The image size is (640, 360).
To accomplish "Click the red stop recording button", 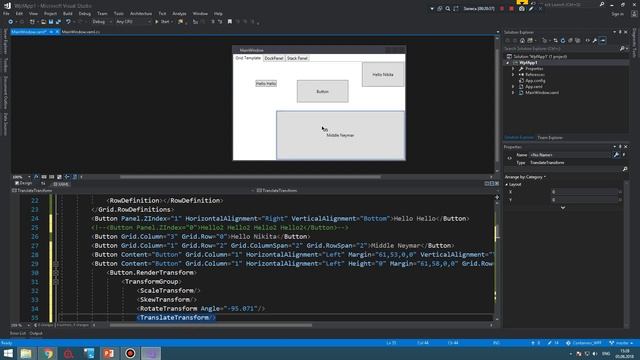I will pos(511,9).
